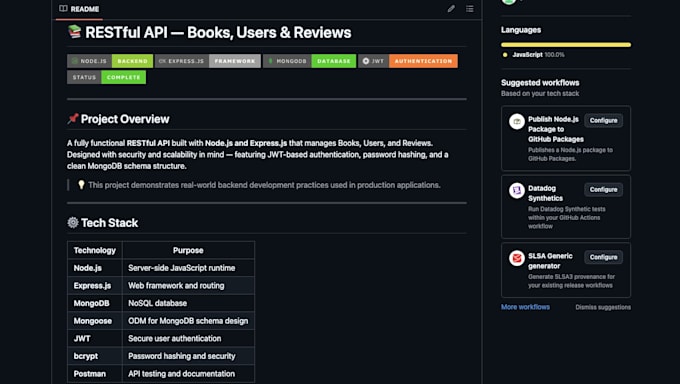
Task: Click the pushpin icon by Project Overview
Action: coord(73,118)
